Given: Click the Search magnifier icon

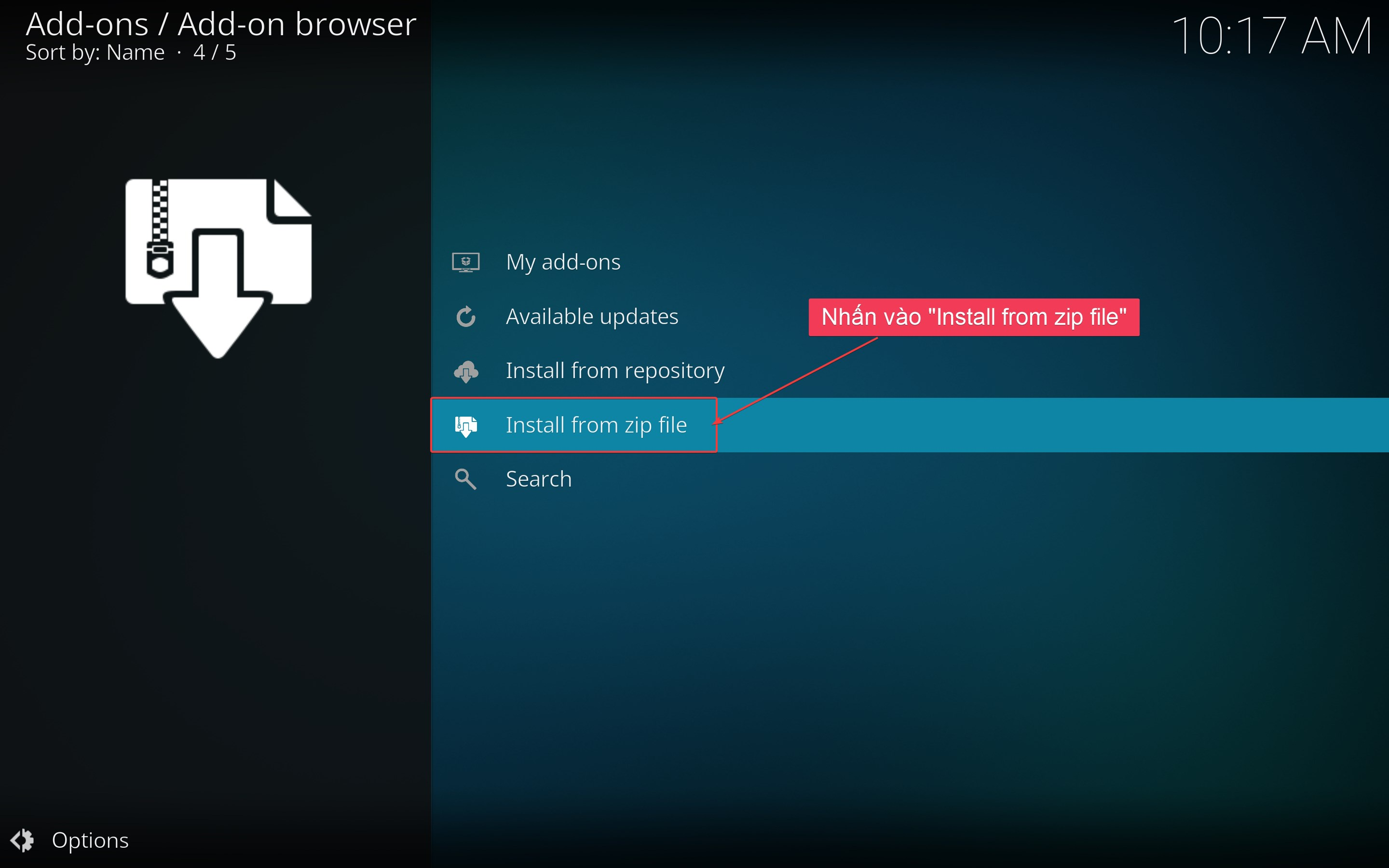Looking at the screenshot, I should pos(465,479).
